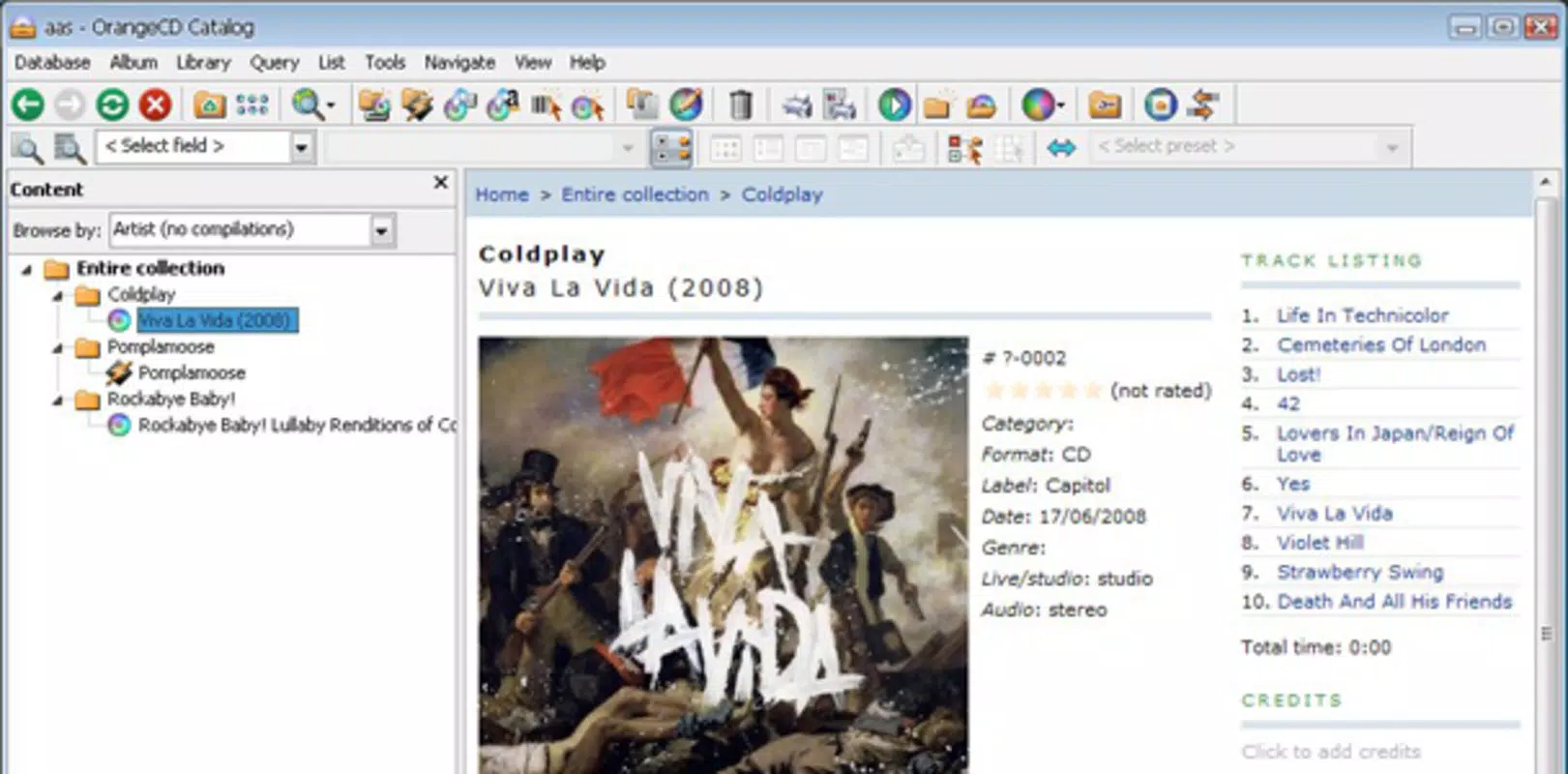Toggle the tree view layout button

[x=672, y=148]
